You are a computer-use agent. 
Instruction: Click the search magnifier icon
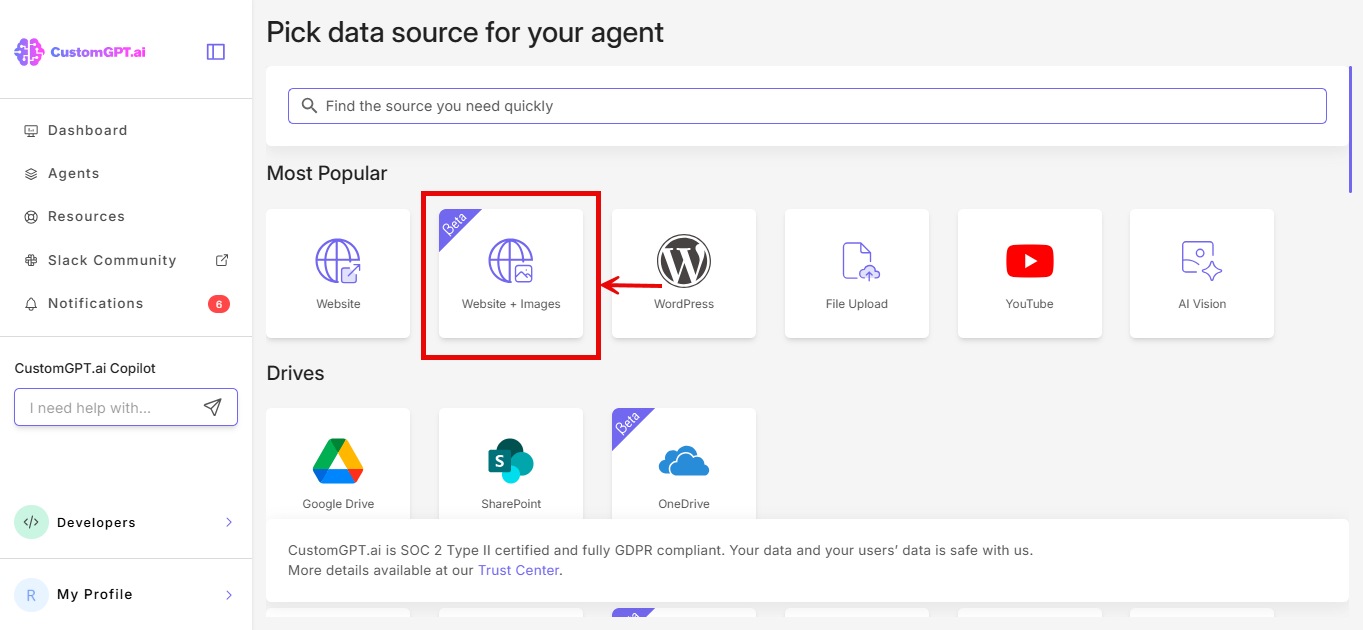[x=309, y=105]
